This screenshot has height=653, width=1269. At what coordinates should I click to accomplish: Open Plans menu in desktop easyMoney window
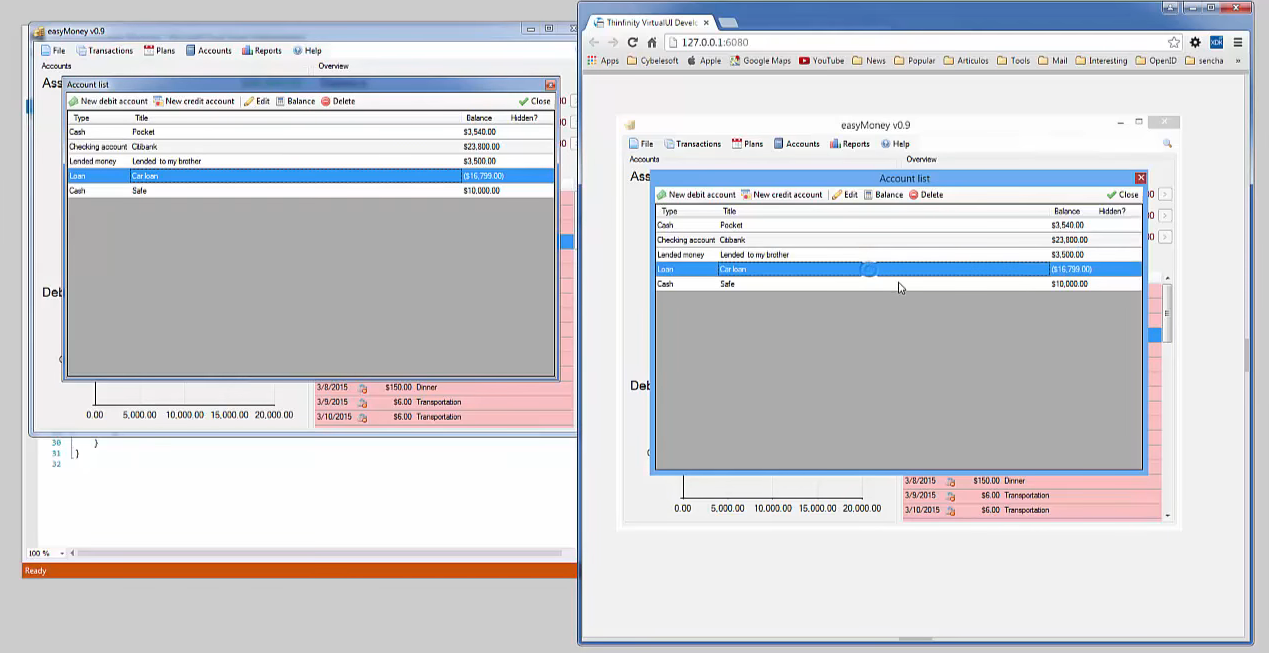tap(159, 50)
